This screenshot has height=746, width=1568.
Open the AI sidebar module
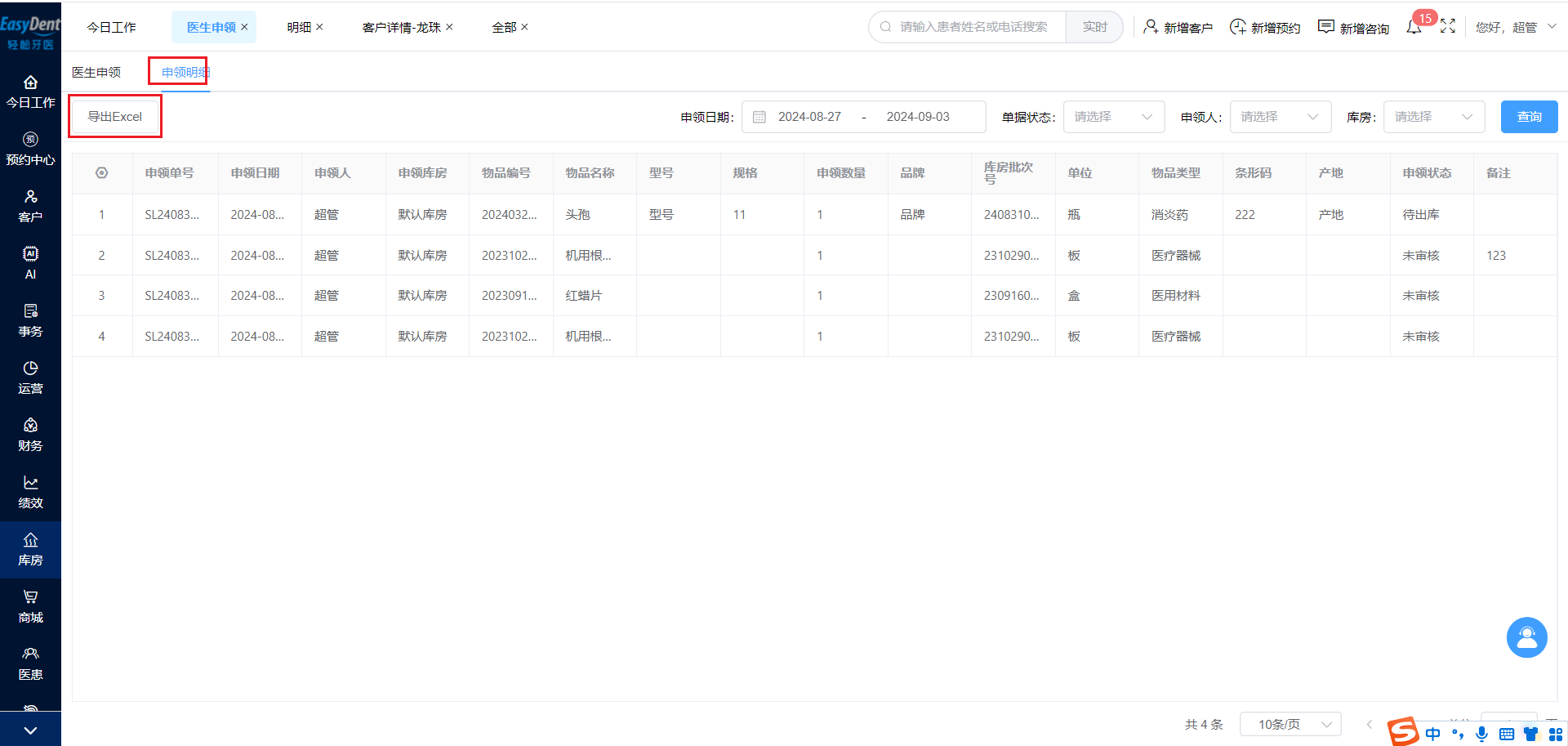pos(30,263)
